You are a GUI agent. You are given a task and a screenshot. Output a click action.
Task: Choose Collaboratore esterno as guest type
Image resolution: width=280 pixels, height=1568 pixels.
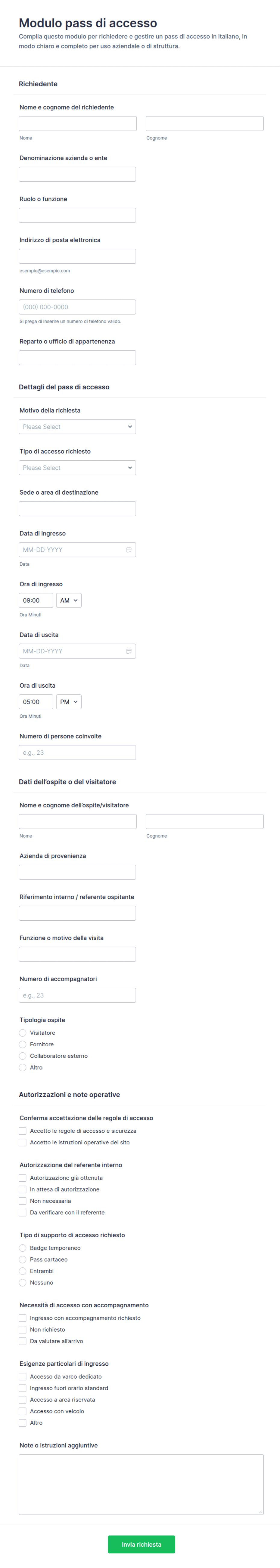click(x=23, y=1056)
